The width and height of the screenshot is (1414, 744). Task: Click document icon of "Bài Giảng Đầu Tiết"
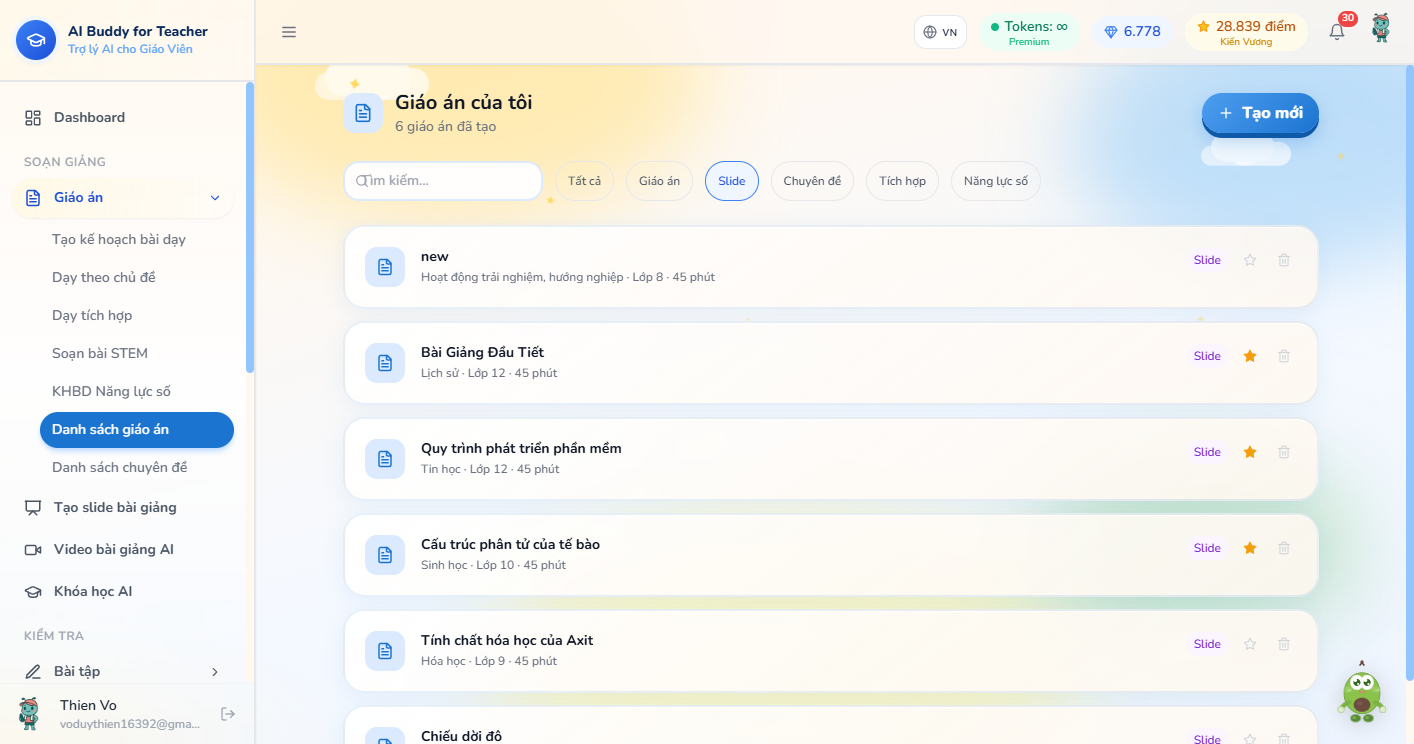(x=385, y=363)
